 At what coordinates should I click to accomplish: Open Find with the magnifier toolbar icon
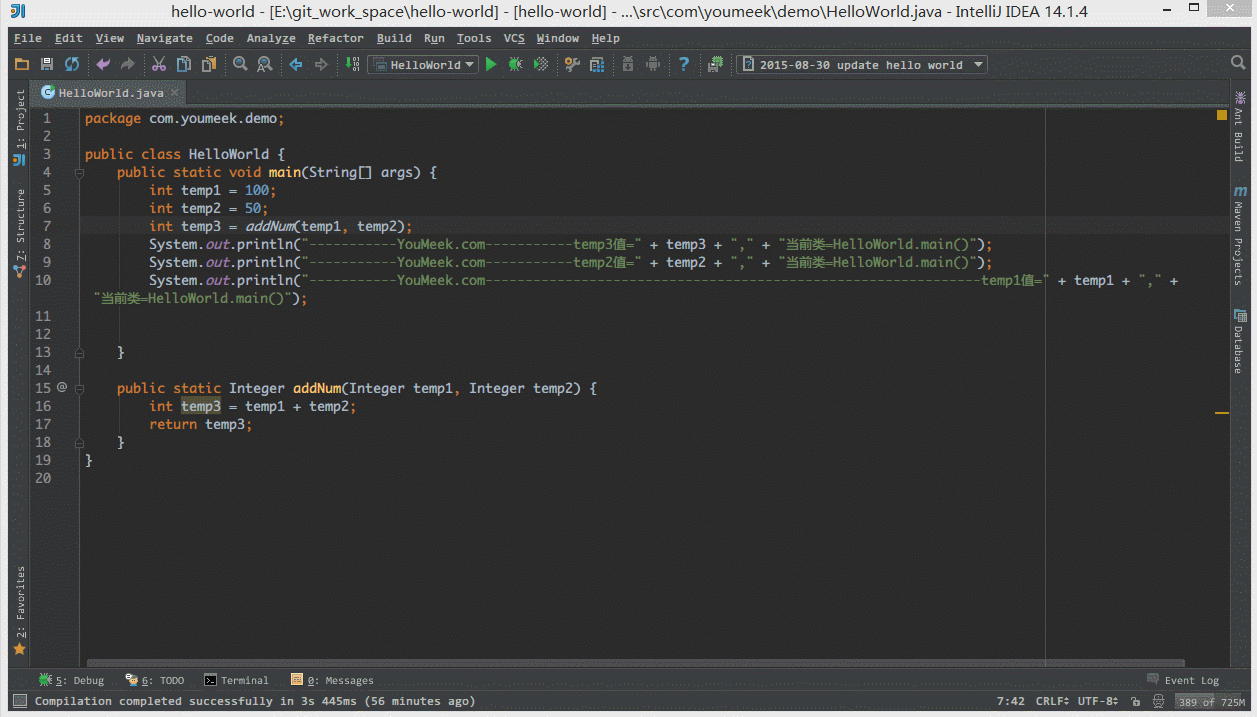point(239,63)
